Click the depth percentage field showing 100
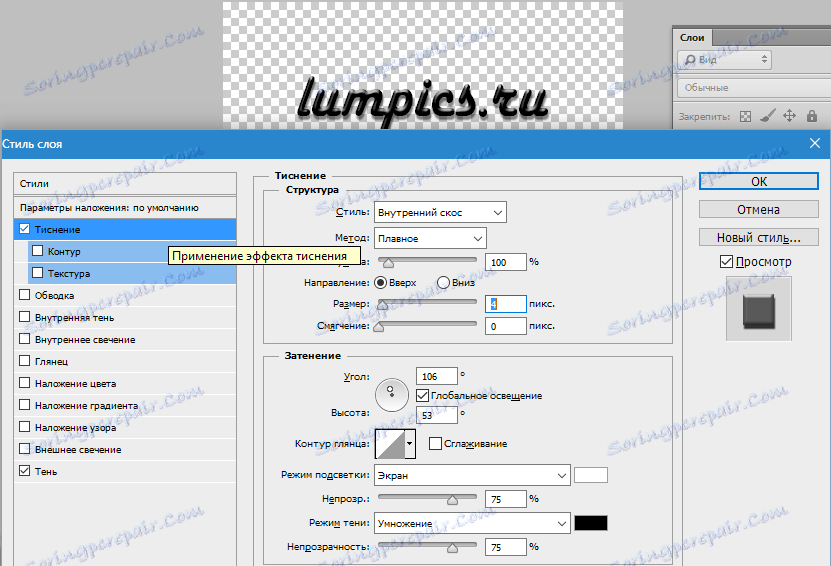Viewport: 831px width, 566px height. tap(506, 262)
